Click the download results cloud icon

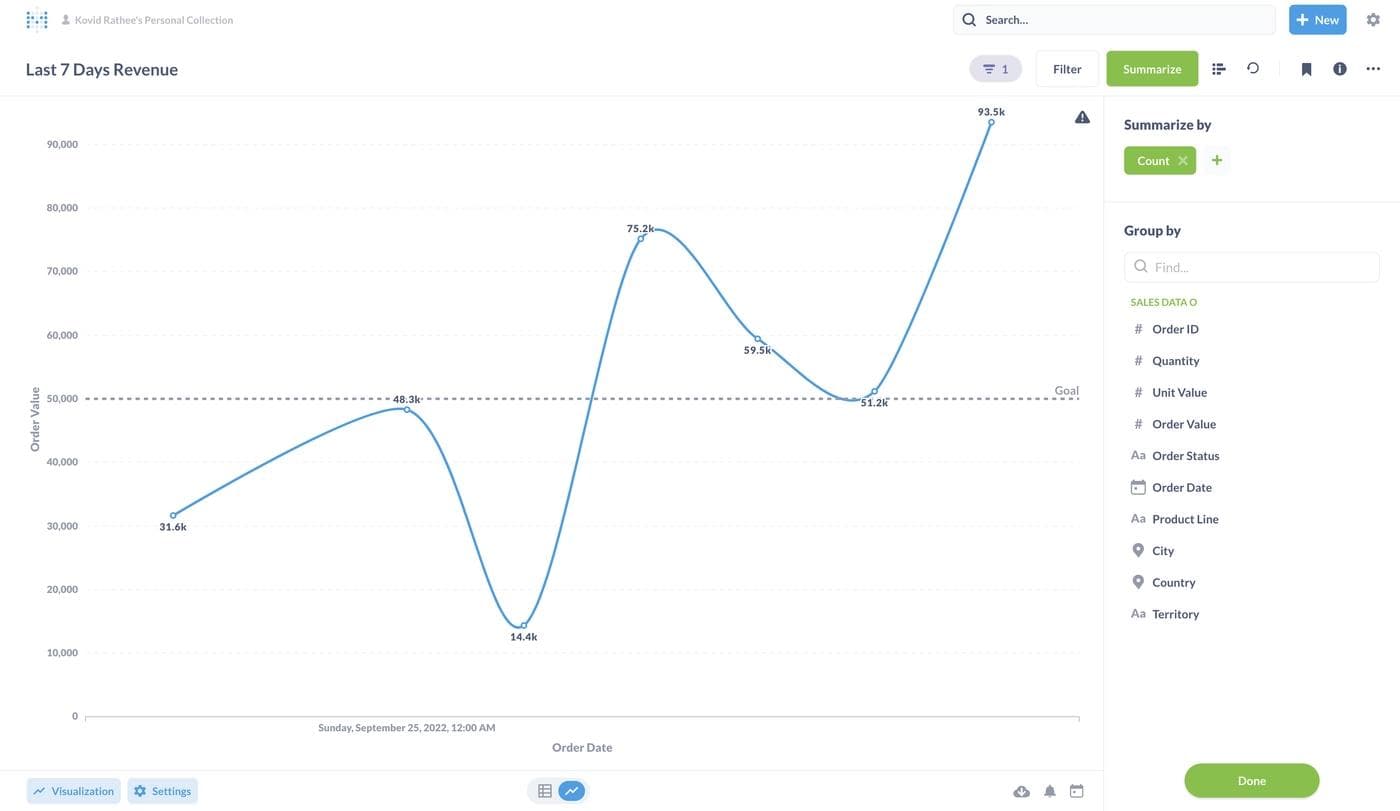coord(1021,791)
